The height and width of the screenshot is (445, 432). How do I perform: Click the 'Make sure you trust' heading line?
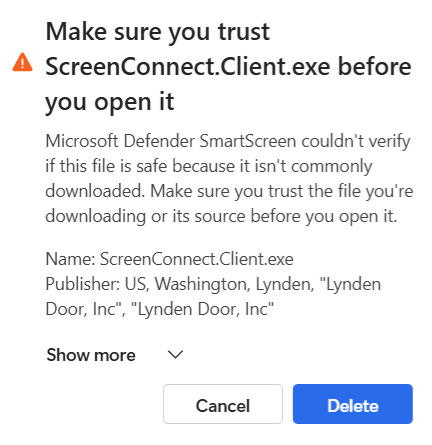(x=157, y=33)
